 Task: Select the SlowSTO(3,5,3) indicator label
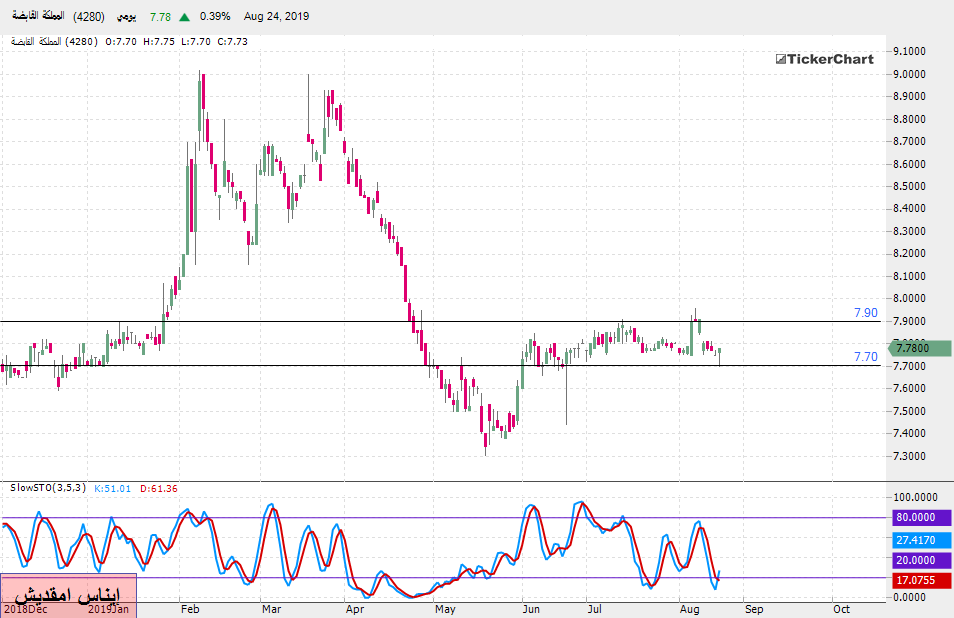pos(47,488)
